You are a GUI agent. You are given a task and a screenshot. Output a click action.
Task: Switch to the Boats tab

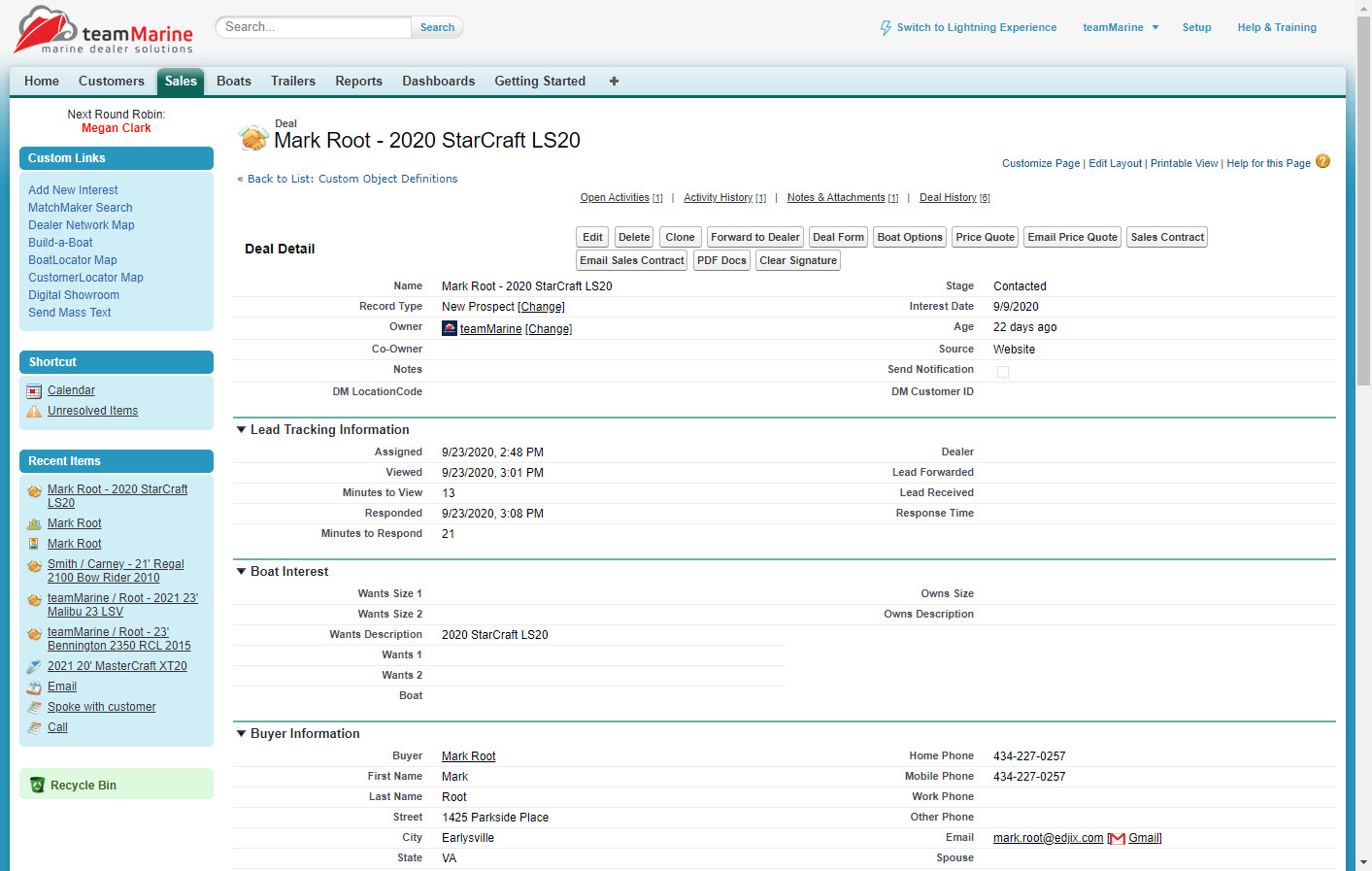[233, 82]
